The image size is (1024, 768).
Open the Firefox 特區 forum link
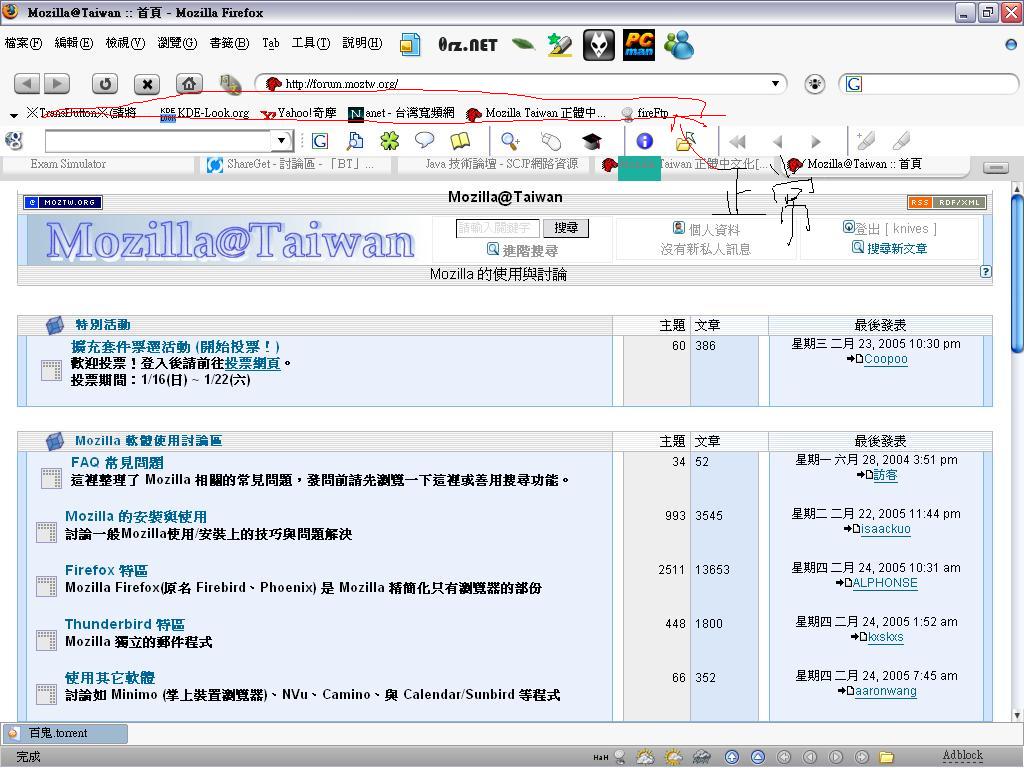click(x=106, y=570)
